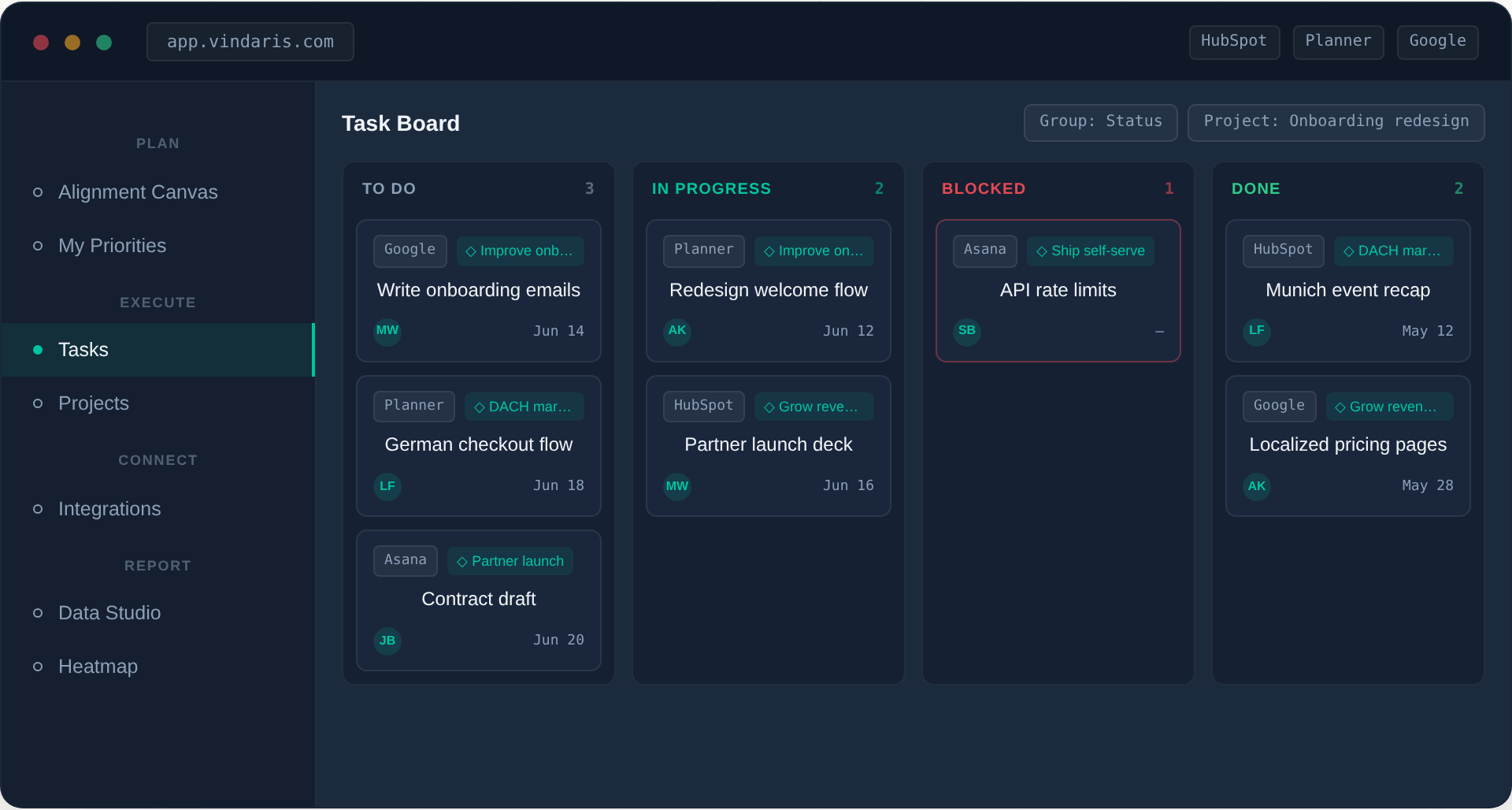
Task: Click Grow reve… goal on Partner launch deck
Action: pyautogui.click(x=814, y=407)
